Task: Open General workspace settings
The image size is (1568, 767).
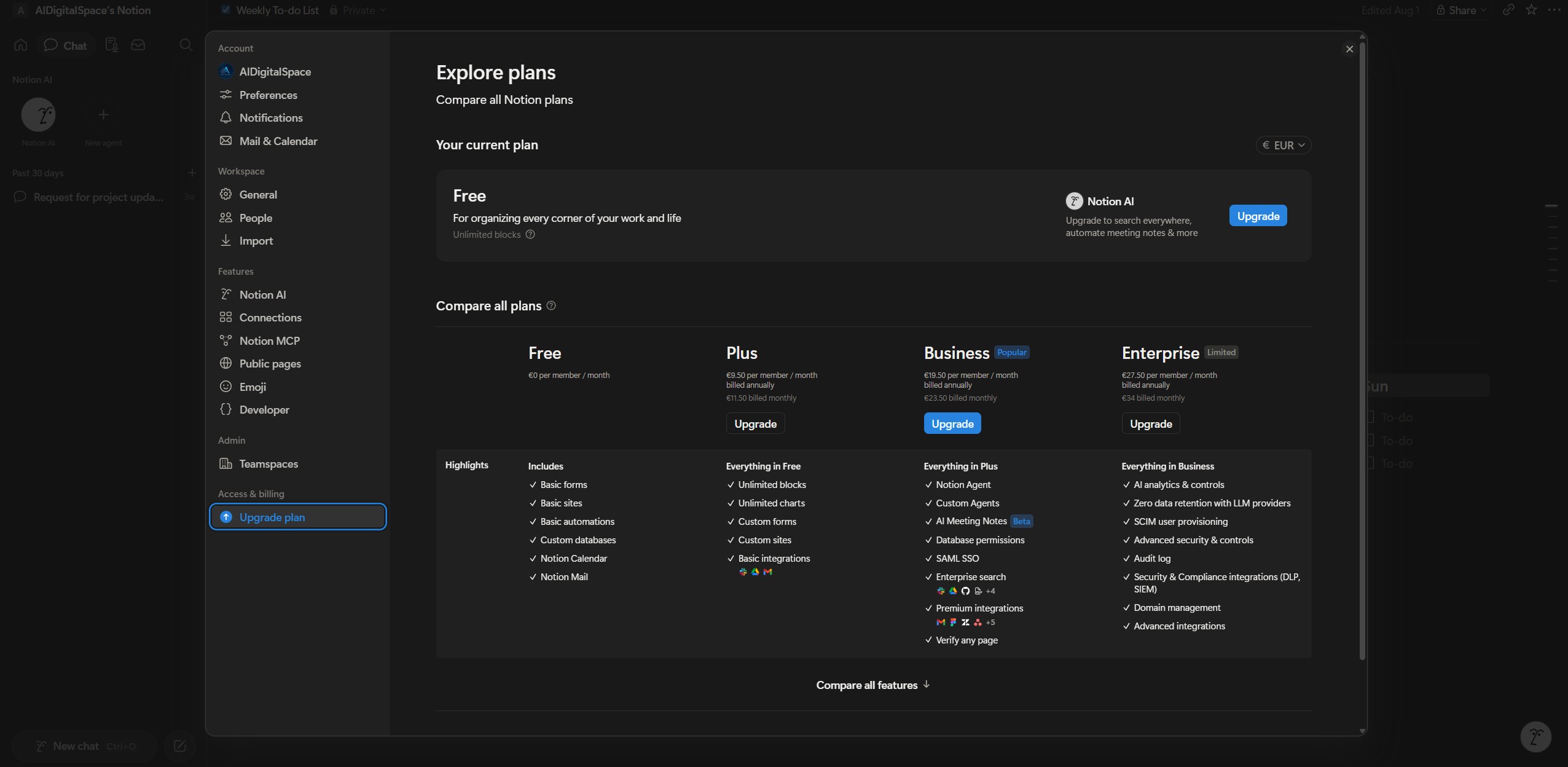Action: [297, 194]
